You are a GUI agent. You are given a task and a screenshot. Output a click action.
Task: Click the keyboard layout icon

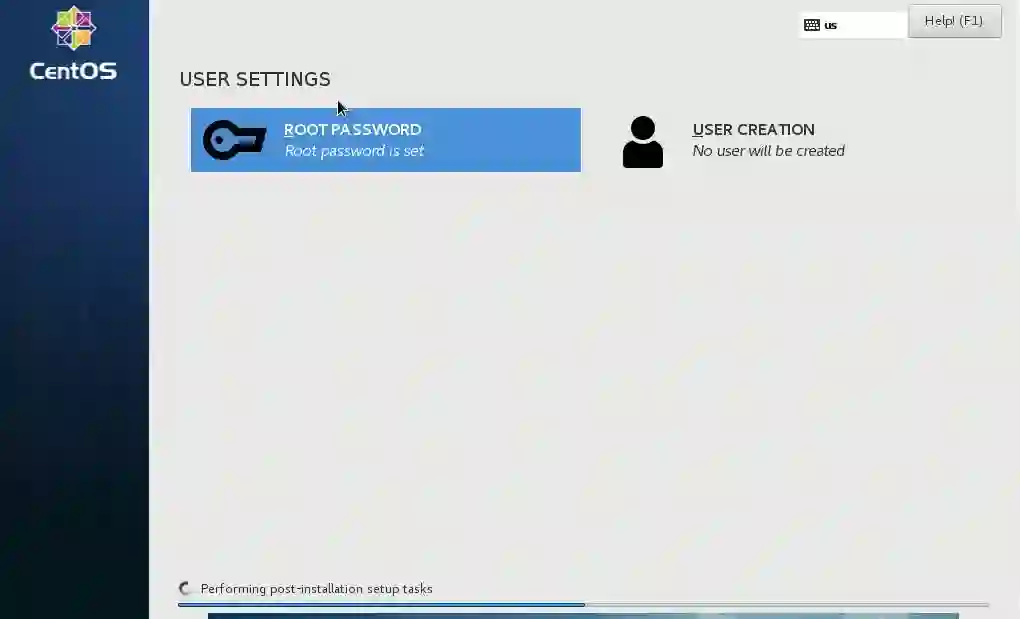coord(811,25)
